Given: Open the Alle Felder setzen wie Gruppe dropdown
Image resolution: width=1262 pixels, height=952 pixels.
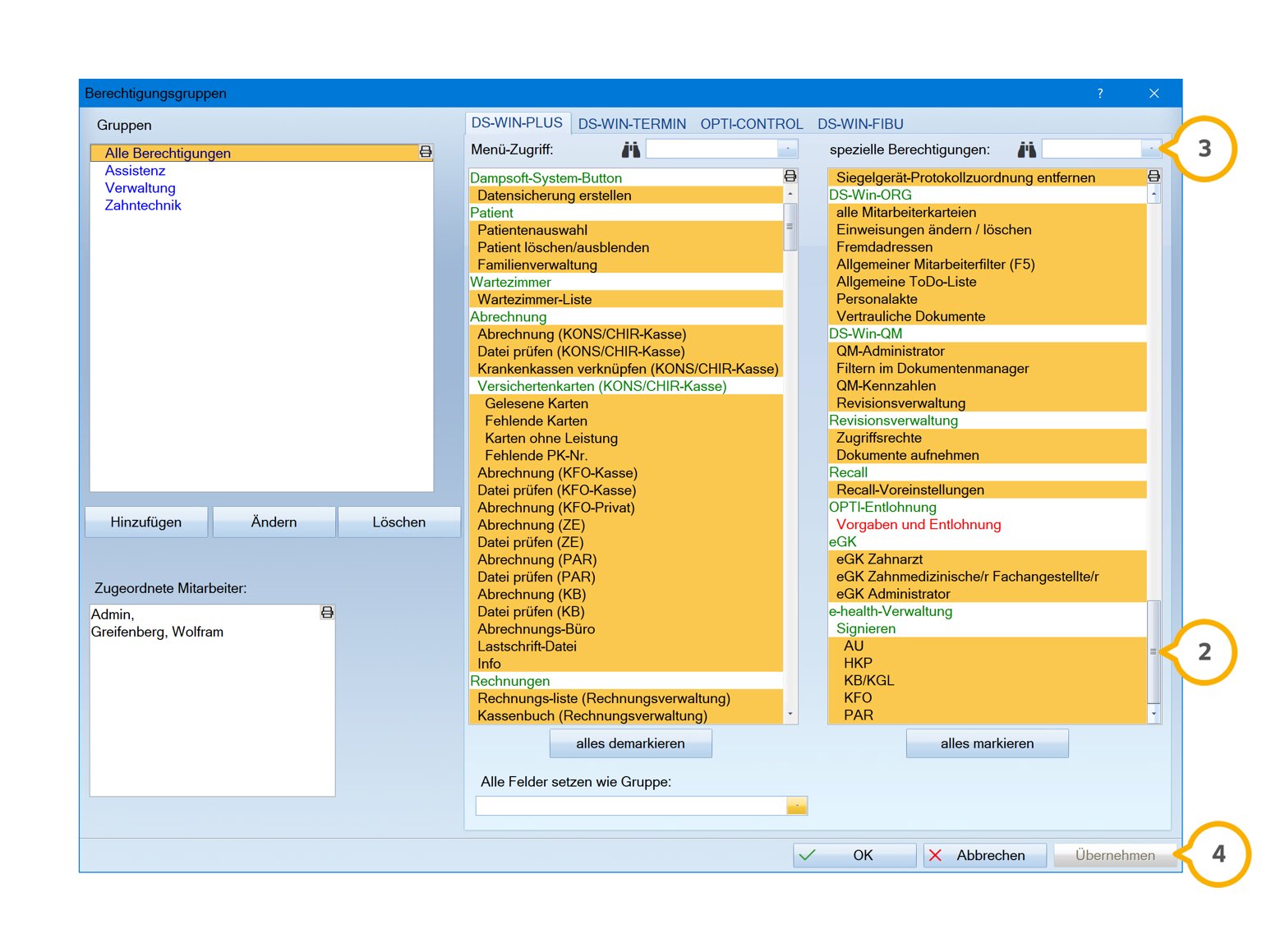Looking at the screenshot, I should click(797, 806).
